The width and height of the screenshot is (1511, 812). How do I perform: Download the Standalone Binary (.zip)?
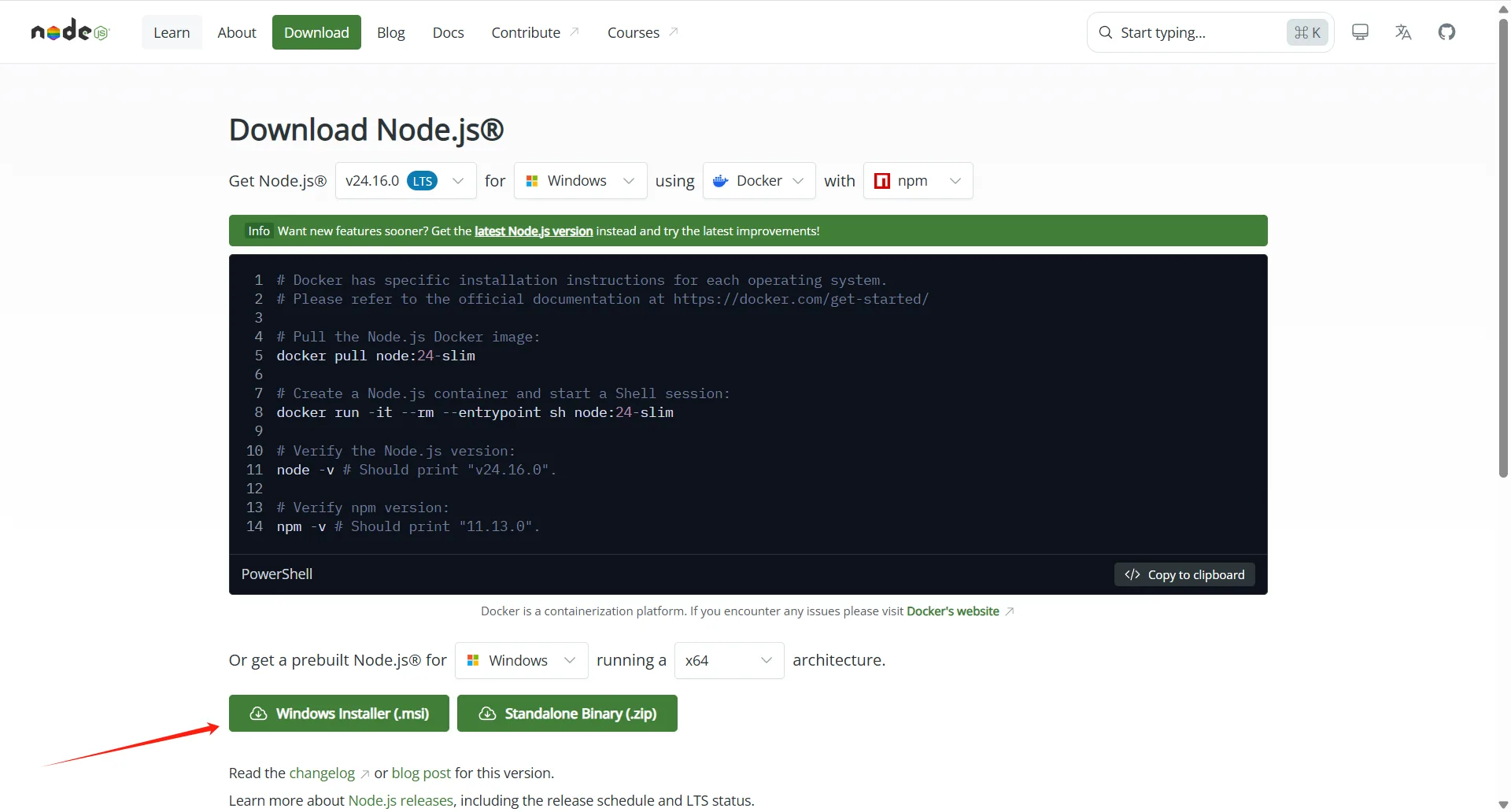[567, 714]
